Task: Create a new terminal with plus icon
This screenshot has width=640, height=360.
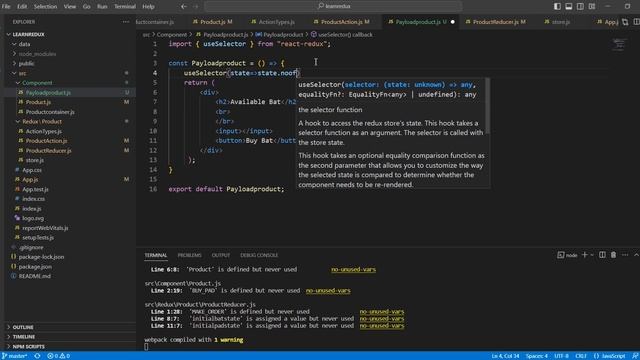Action: tap(584, 255)
